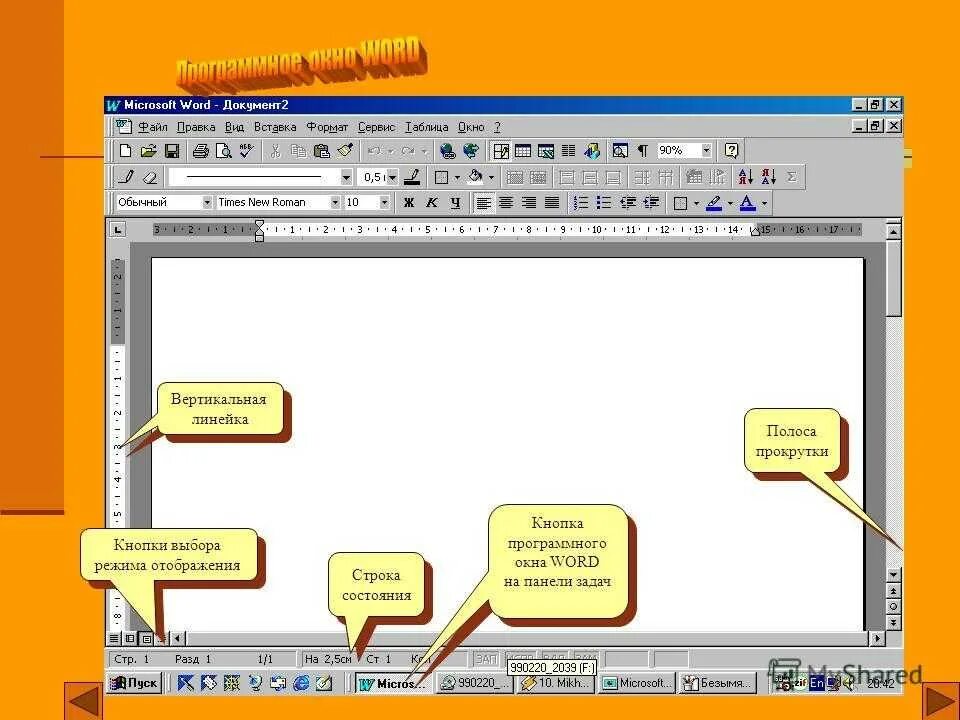Launch Internet Explorer from Quick Launch
The width and height of the screenshot is (960, 720).
(x=301, y=683)
